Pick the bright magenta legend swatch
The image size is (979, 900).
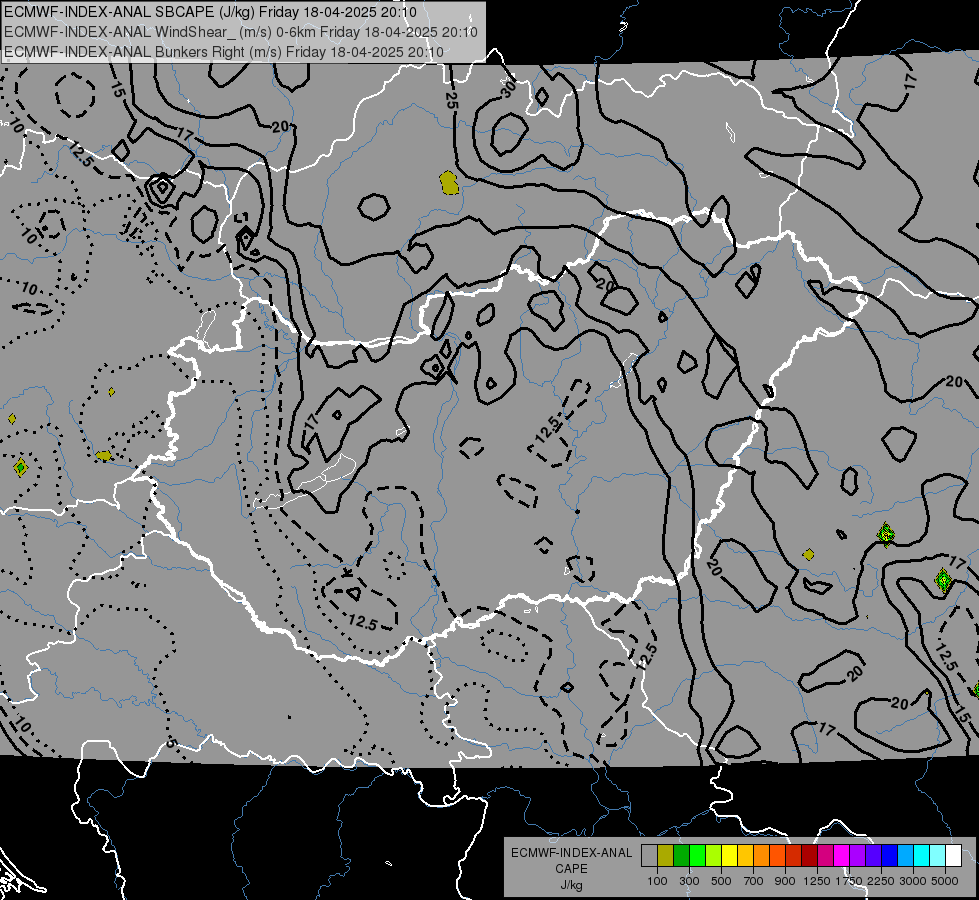(842, 856)
